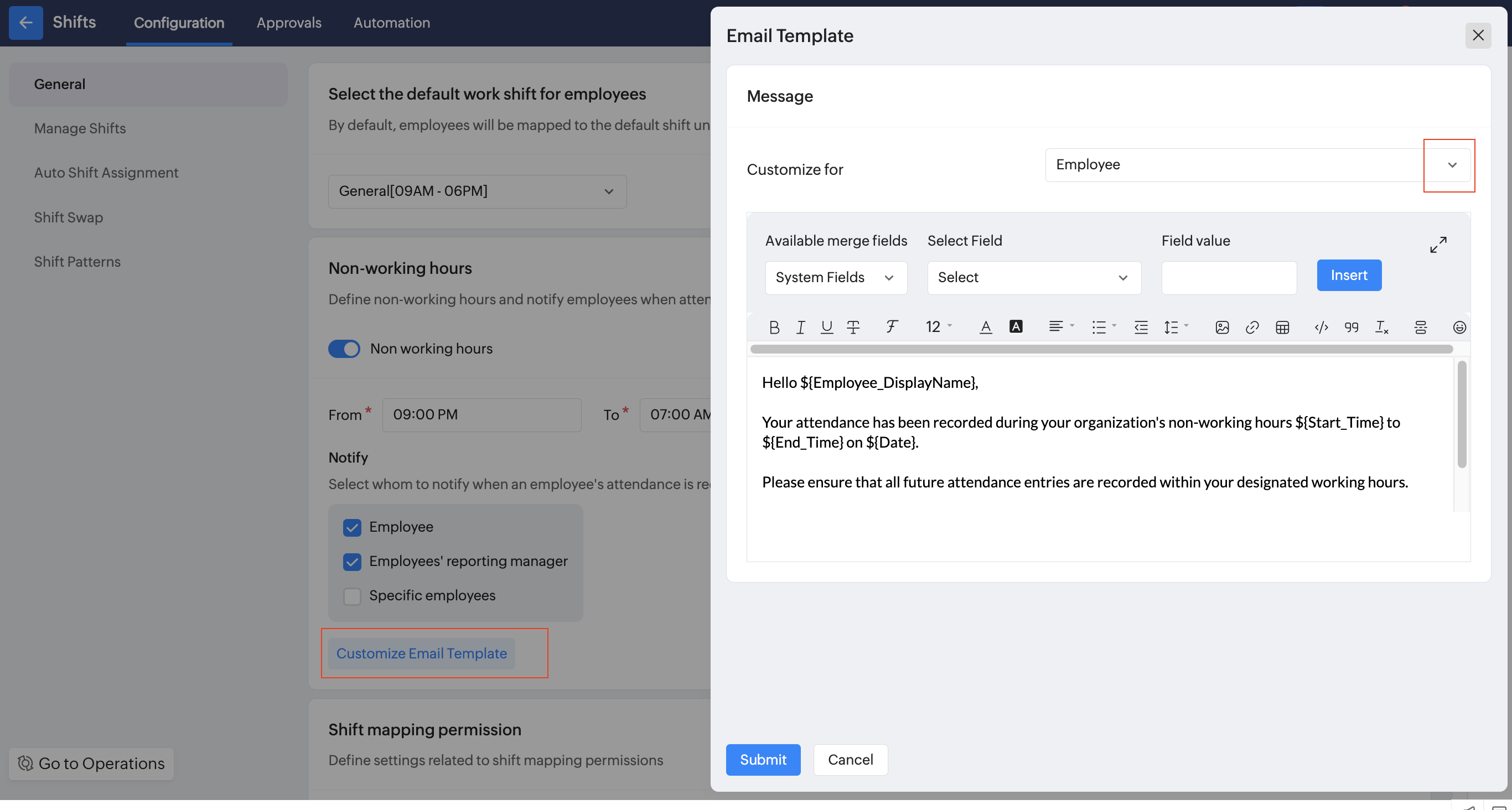Viewport: 1512px width, 810px height.
Task: Apply strikethrough formatting
Action: [853, 327]
